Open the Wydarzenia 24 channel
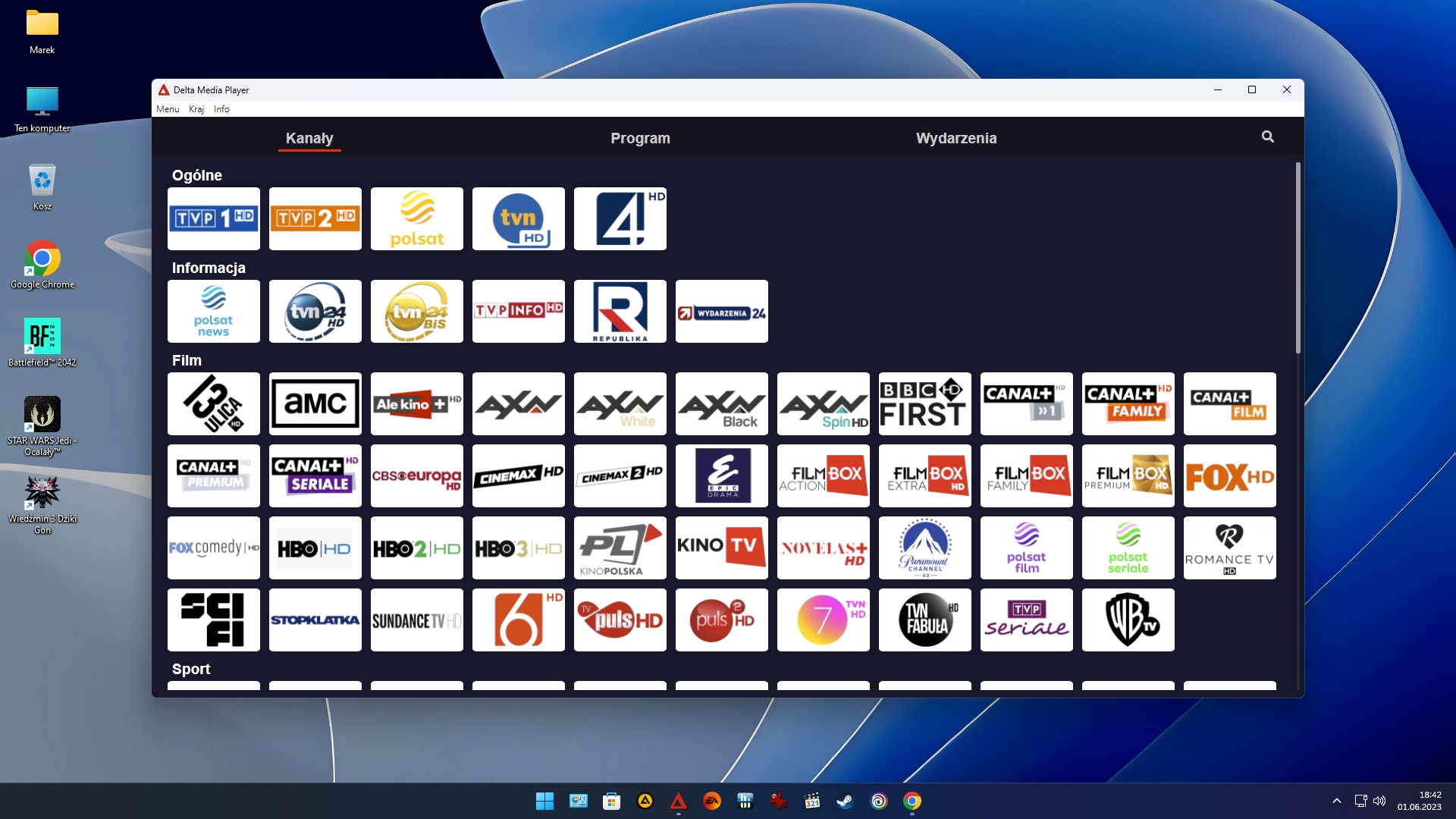The image size is (1456, 819). pyautogui.click(x=722, y=311)
